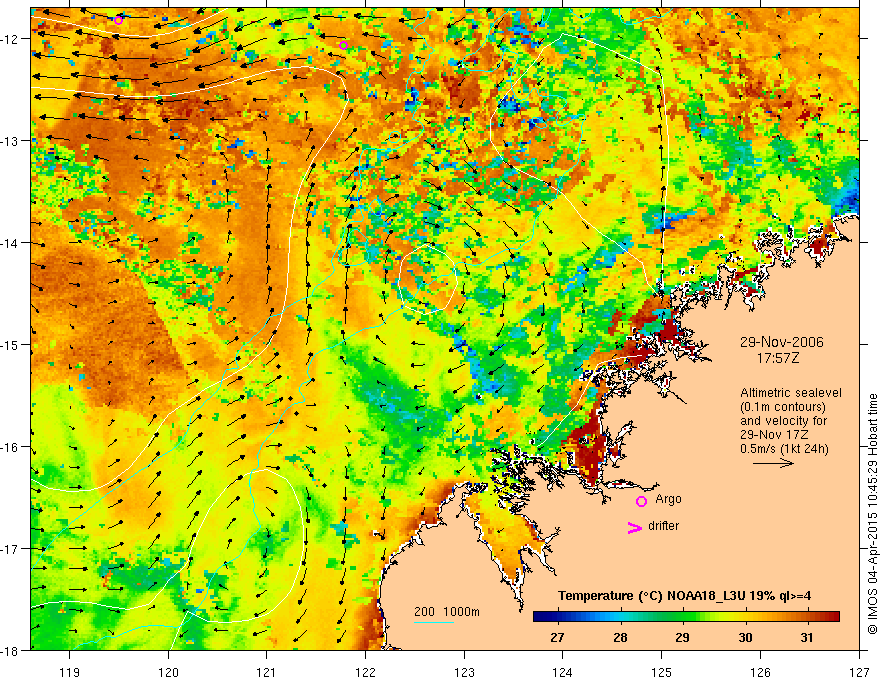Click the "0.5m/s (1kt 24h)" text
Image resolution: width=880 pixels, height=680 pixels.
click(x=784, y=449)
